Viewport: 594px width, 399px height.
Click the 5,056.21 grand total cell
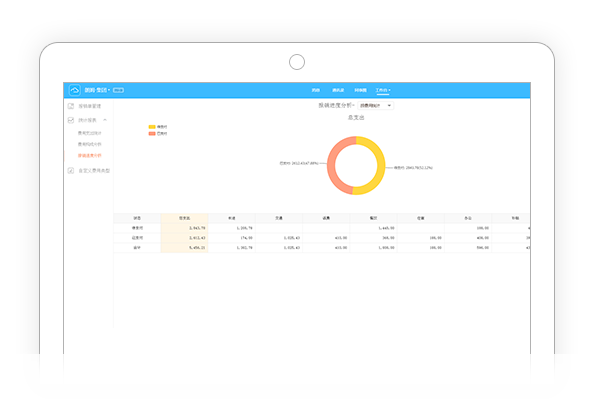coord(184,248)
